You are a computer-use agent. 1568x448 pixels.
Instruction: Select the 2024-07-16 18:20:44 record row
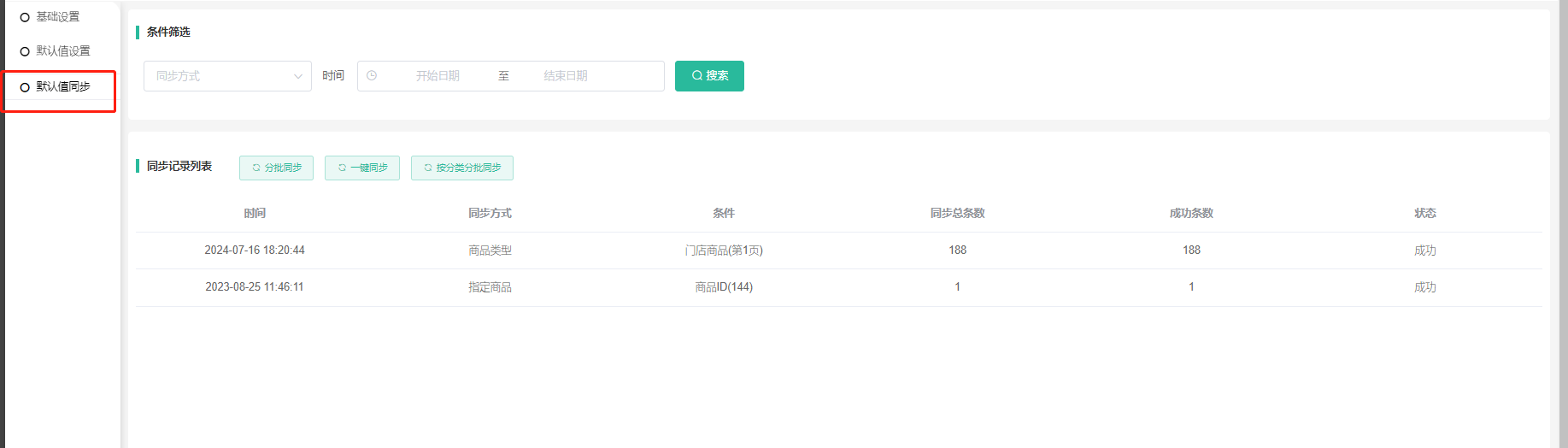(255, 251)
